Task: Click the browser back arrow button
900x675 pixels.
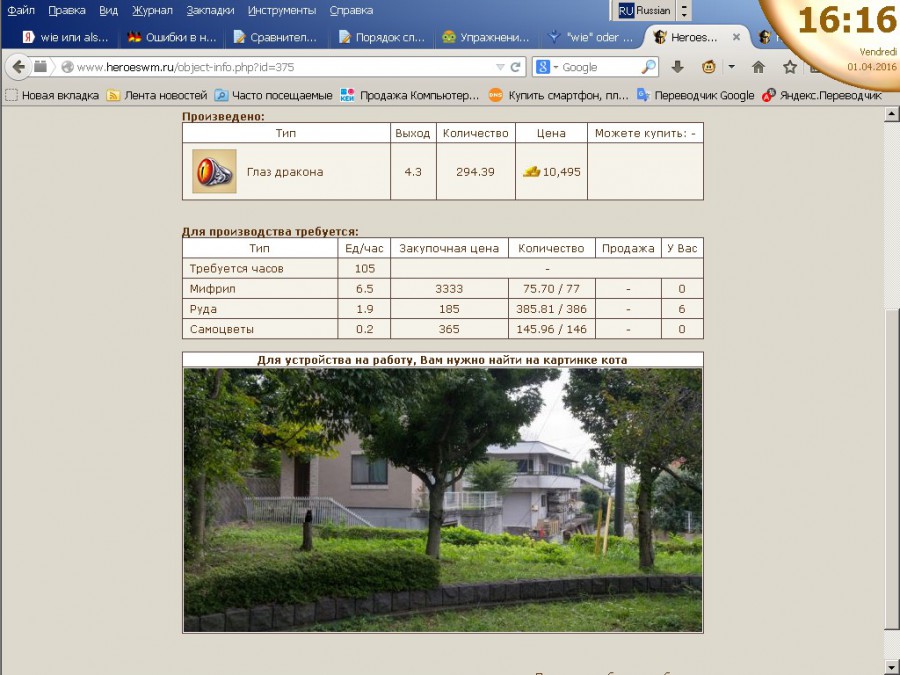Action: [19, 67]
